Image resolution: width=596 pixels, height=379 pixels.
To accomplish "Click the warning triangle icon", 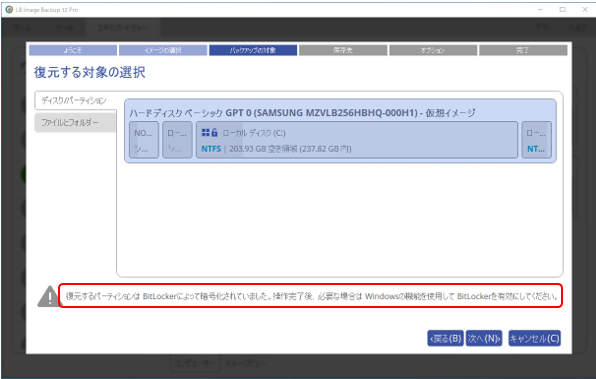I will coord(48,296).
